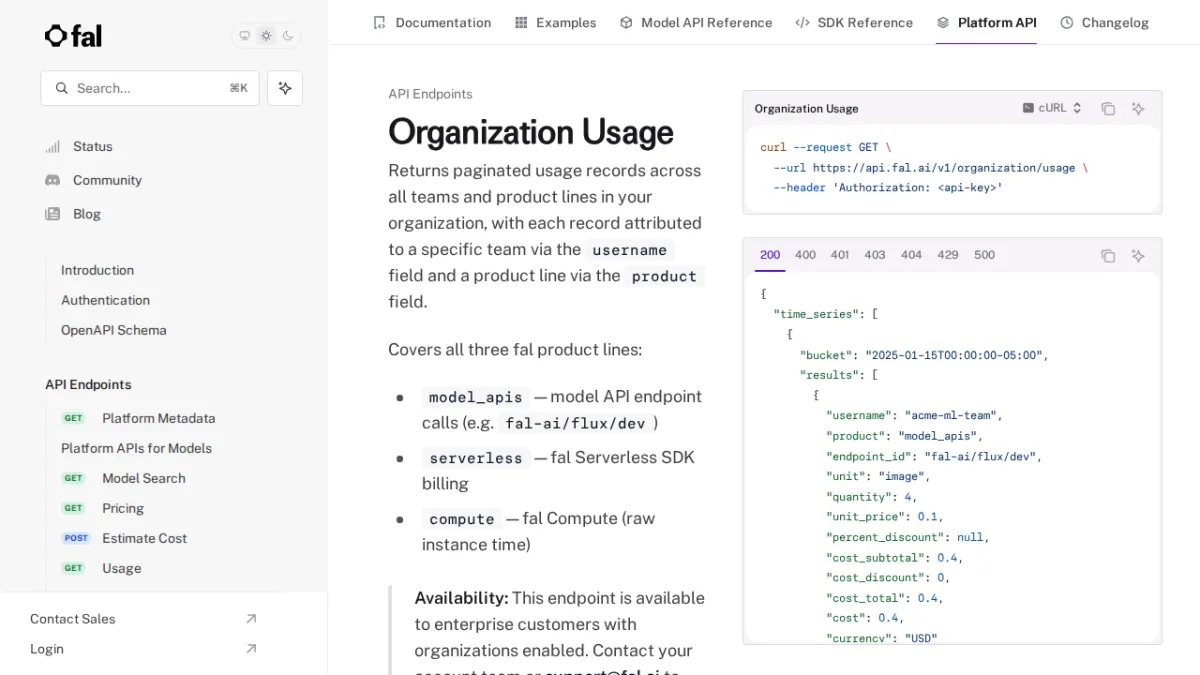Ask AI about the request code

tap(1138, 109)
